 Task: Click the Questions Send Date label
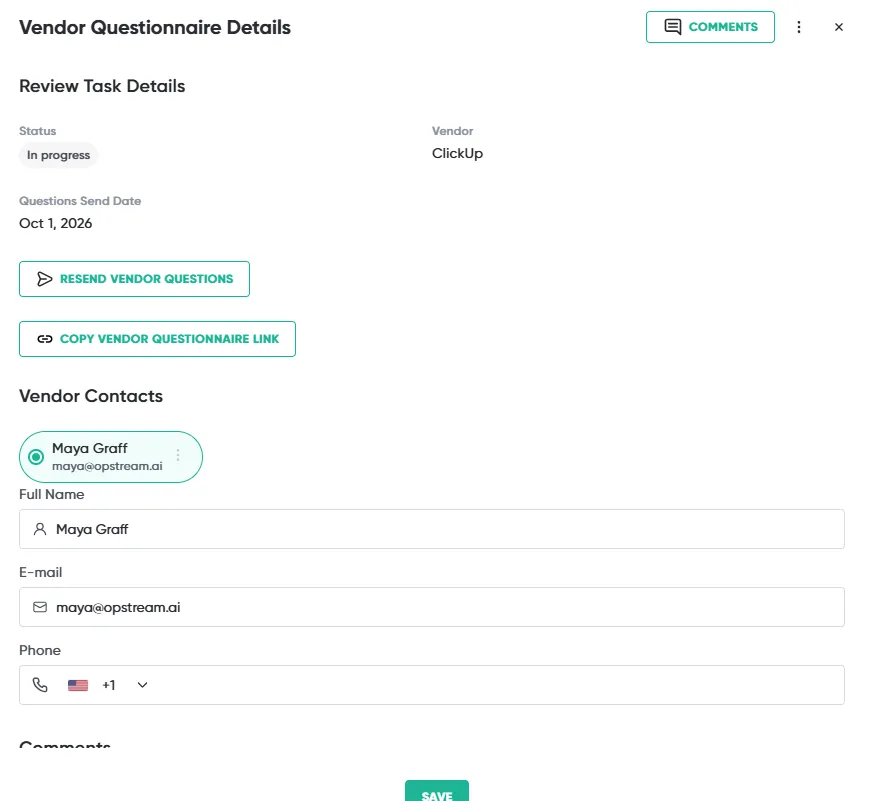pyautogui.click(x=80, y=201)
